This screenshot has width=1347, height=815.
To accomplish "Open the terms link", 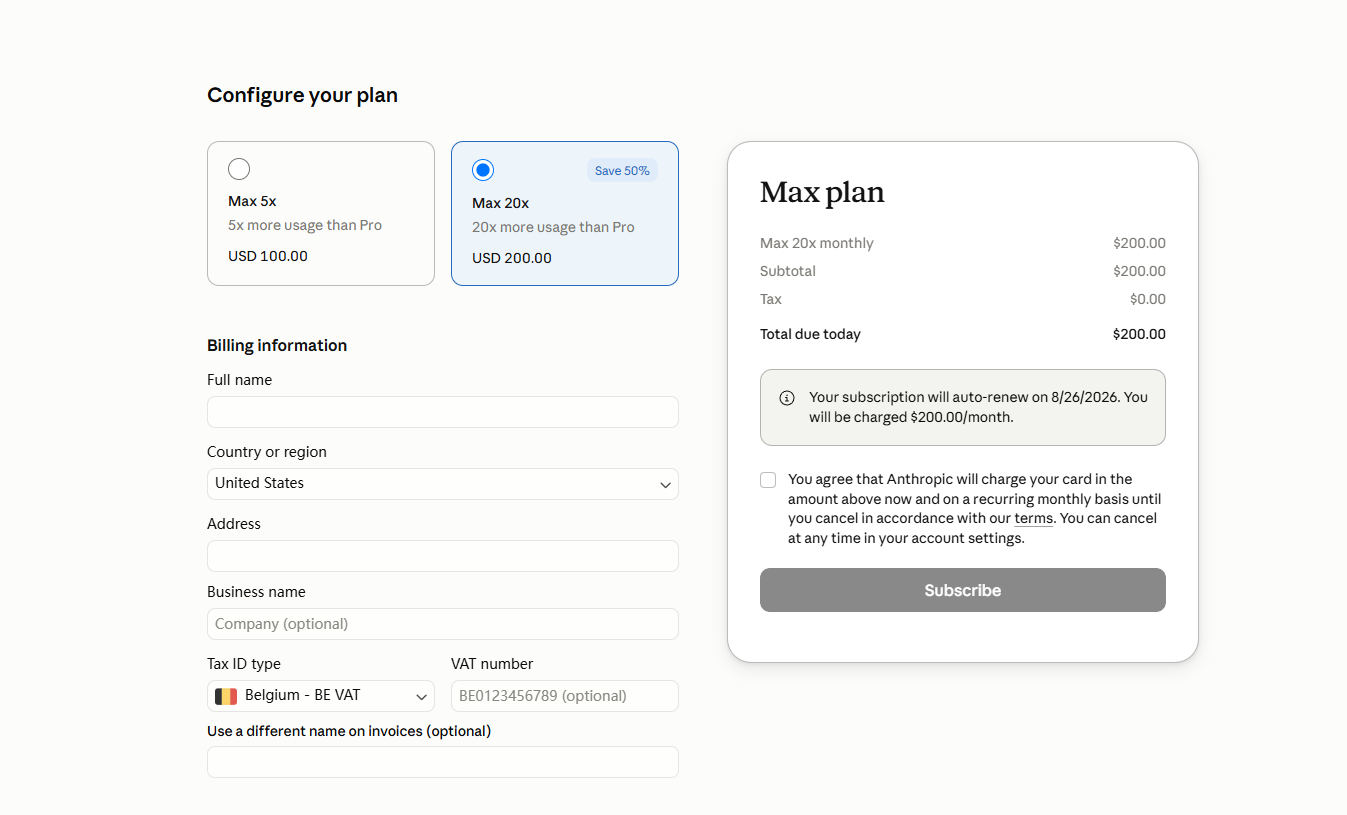I will [x=1033, y=518].
